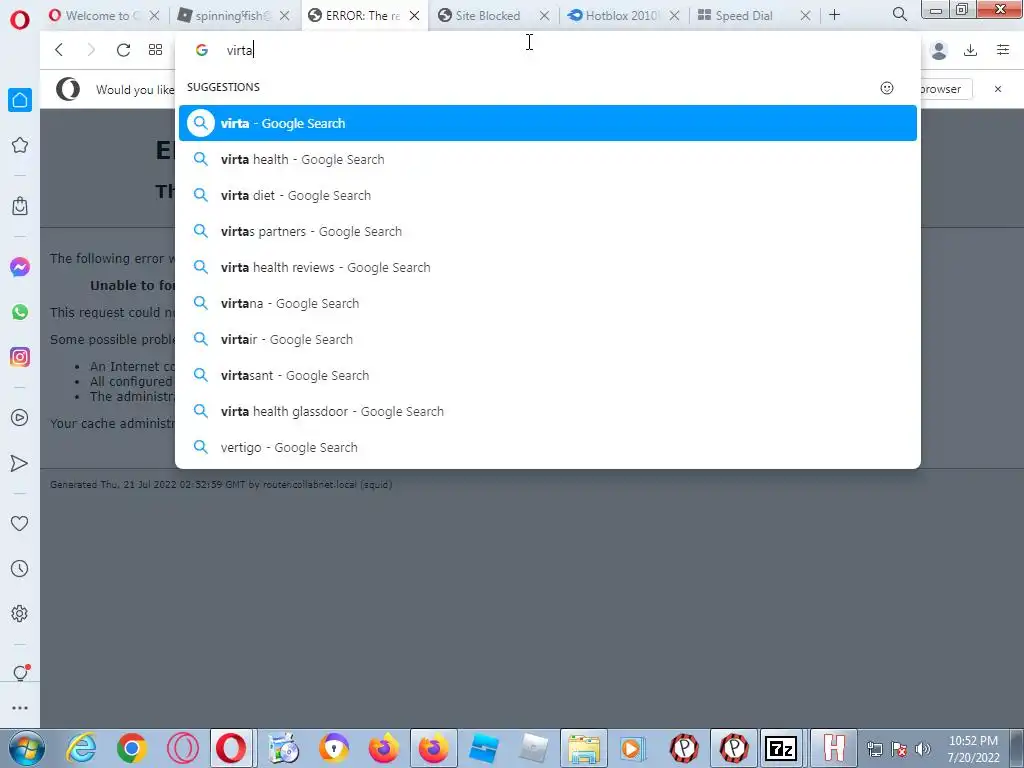
Task: Launch WhatsApp from the sidebar
Action: (x=20, y=312)
